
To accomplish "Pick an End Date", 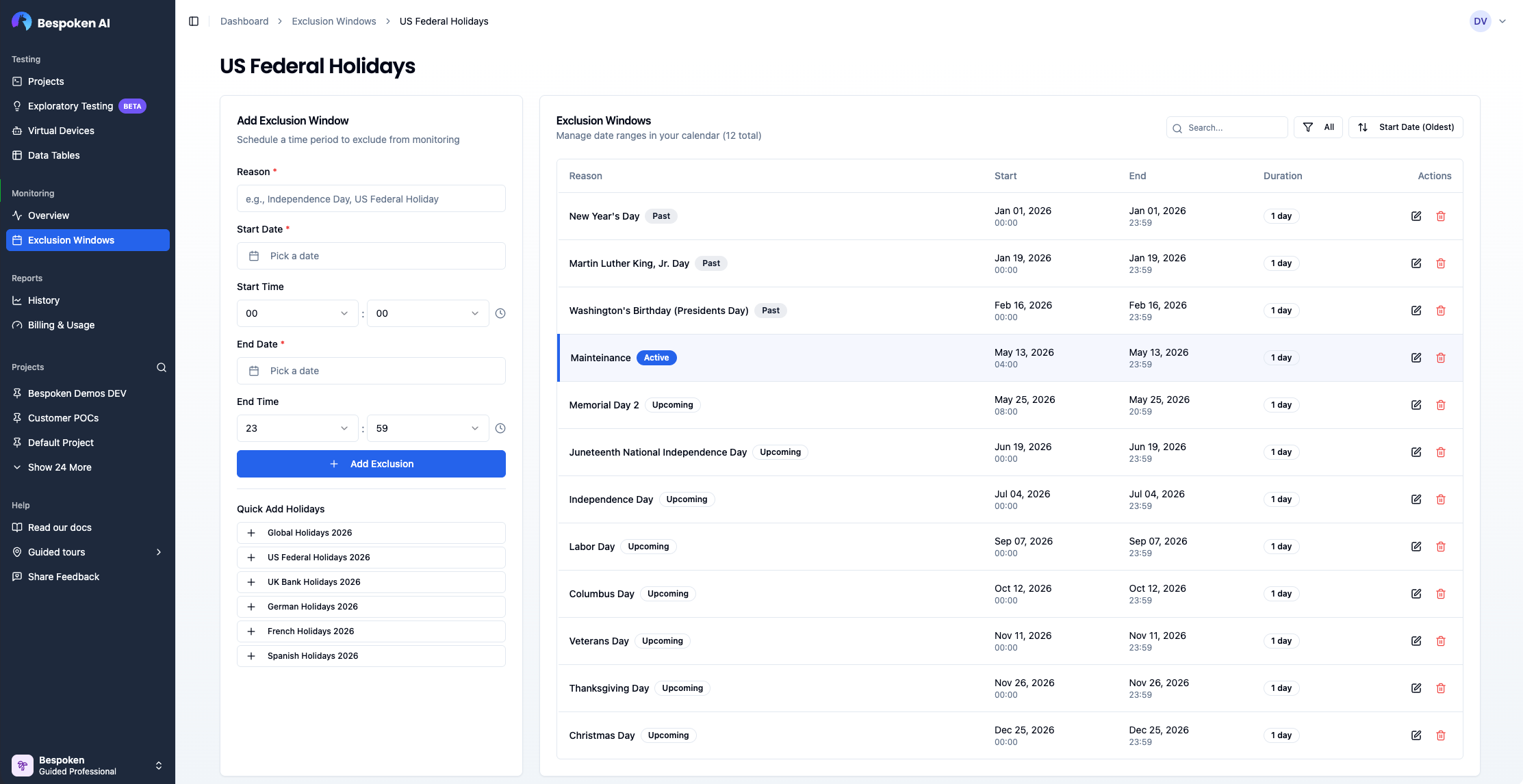I will tap(371, 371).
